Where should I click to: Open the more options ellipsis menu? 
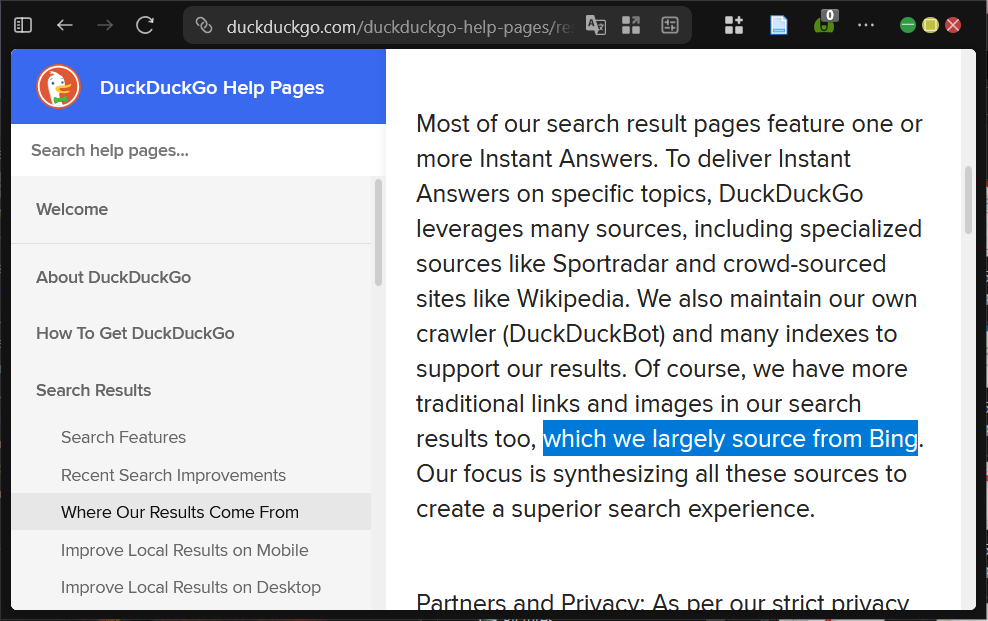point(865,24)
